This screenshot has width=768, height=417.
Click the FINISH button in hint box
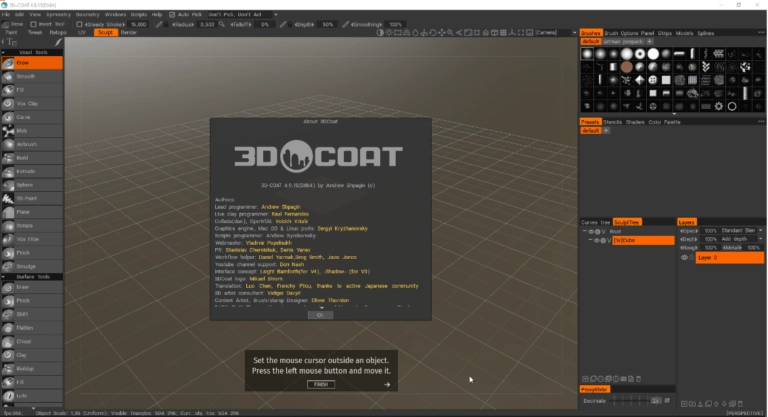click(321, 384)
